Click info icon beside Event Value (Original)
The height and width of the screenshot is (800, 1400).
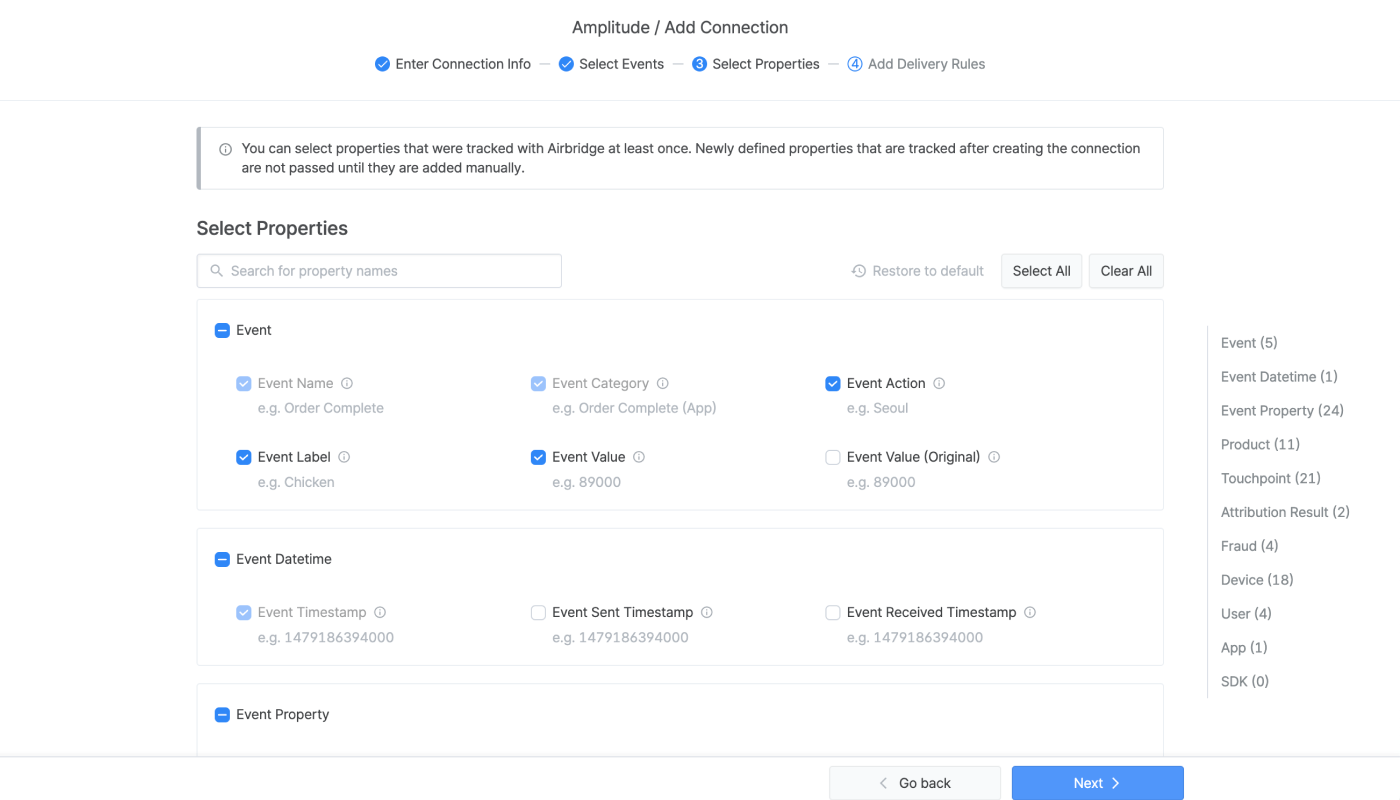[994, 457]
